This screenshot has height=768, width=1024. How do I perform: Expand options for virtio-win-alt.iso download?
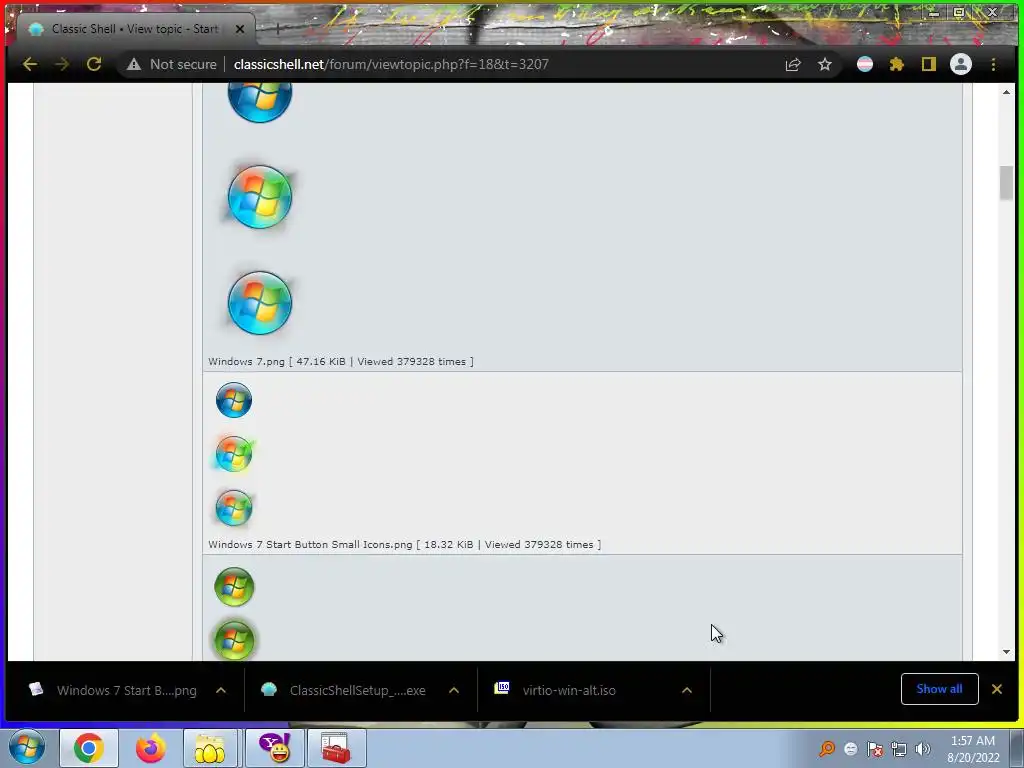(x=687, y=690)
